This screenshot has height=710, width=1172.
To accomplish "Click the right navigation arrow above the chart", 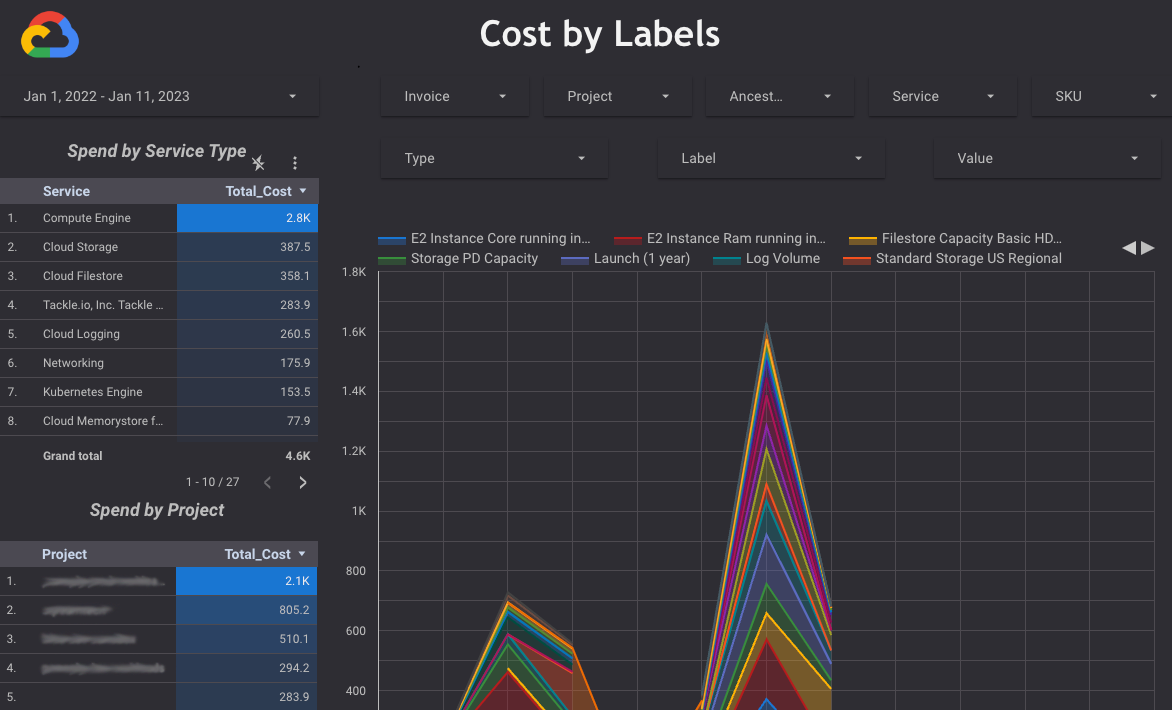I will click(1146, 249).
